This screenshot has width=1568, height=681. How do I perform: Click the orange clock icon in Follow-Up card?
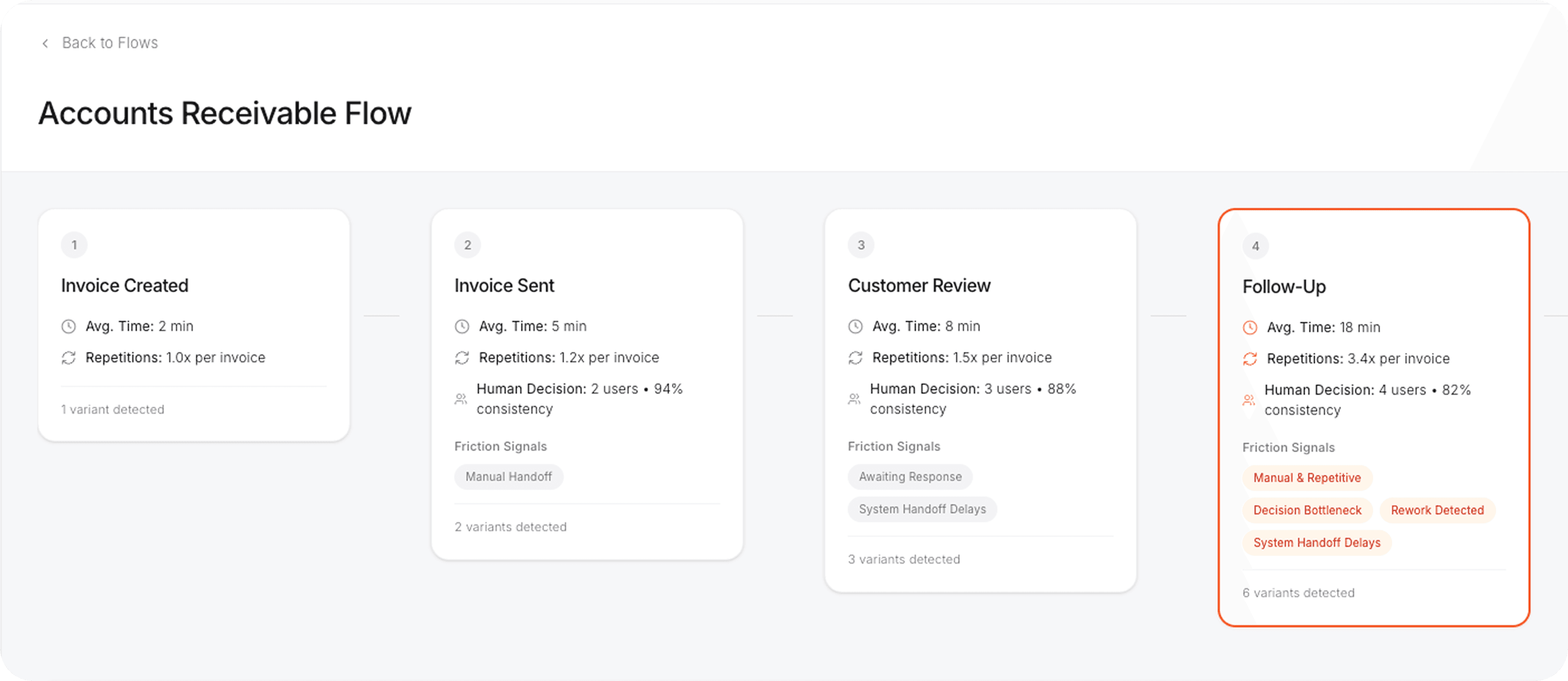pos(1250,328)
